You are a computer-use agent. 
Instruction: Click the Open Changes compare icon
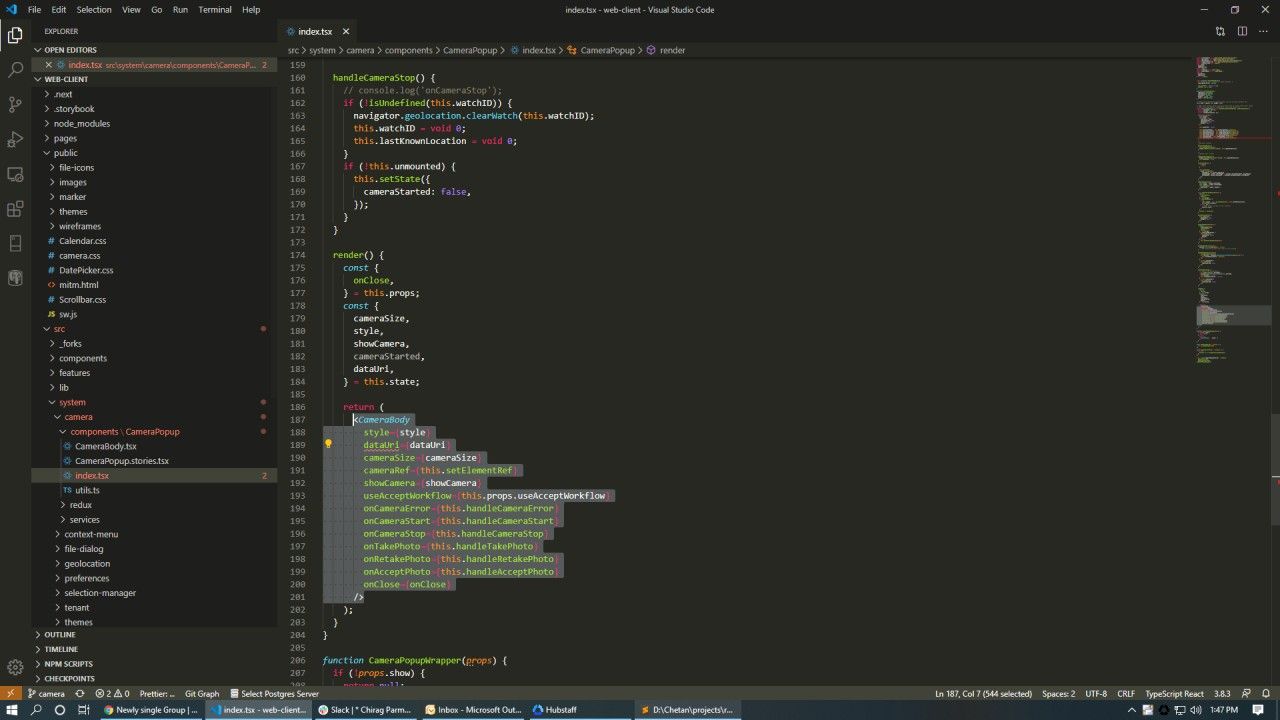click(1220, 31)
